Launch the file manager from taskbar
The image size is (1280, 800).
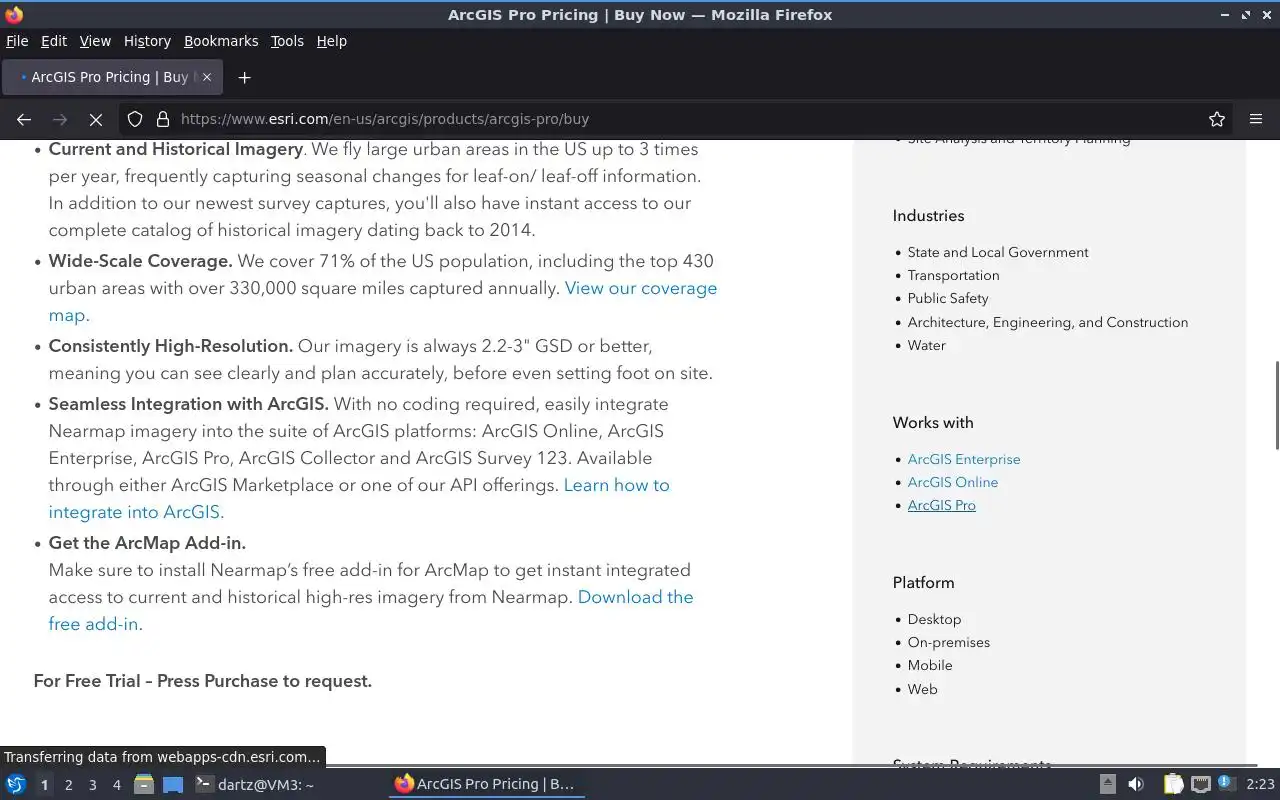[143, 785]
